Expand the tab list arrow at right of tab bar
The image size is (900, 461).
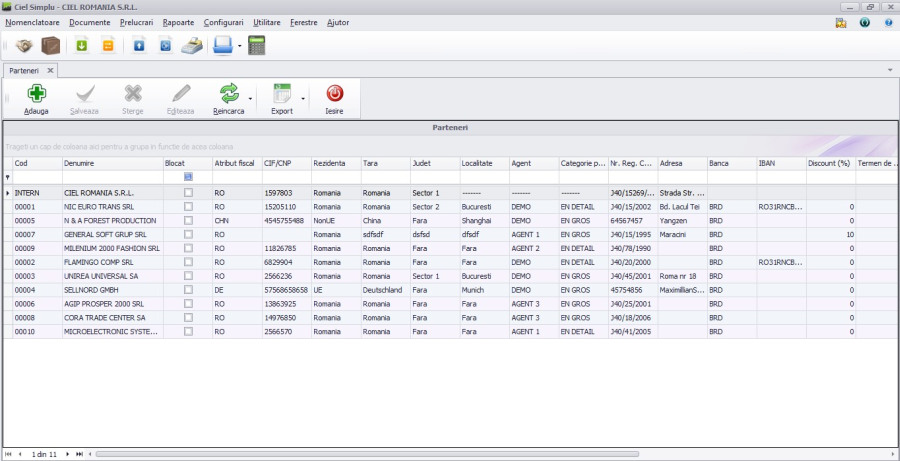point(890,71)
